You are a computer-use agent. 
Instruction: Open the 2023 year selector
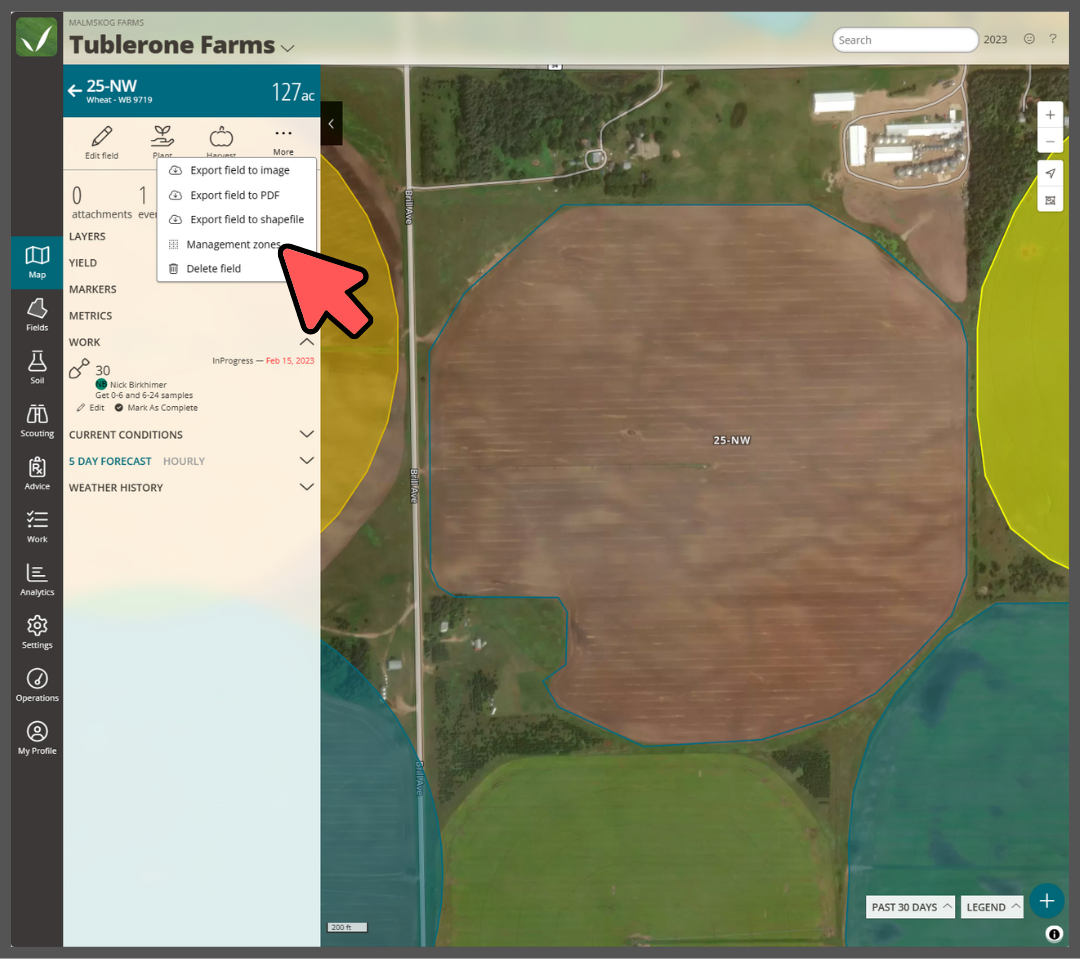pyautogui.click(x=995, y=40)
